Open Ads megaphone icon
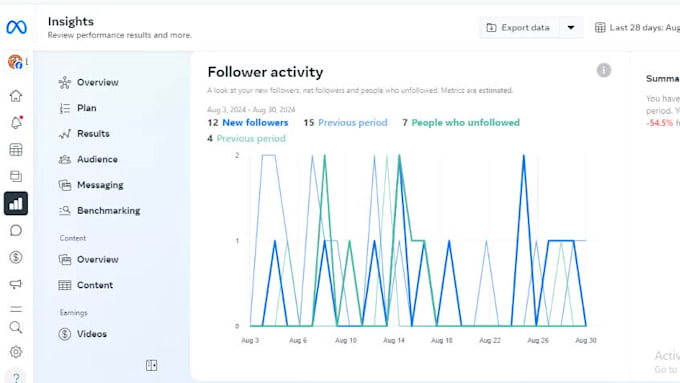The width and height of the screenshot is (680, 383). pyautogui.click(x=16, y=284)
